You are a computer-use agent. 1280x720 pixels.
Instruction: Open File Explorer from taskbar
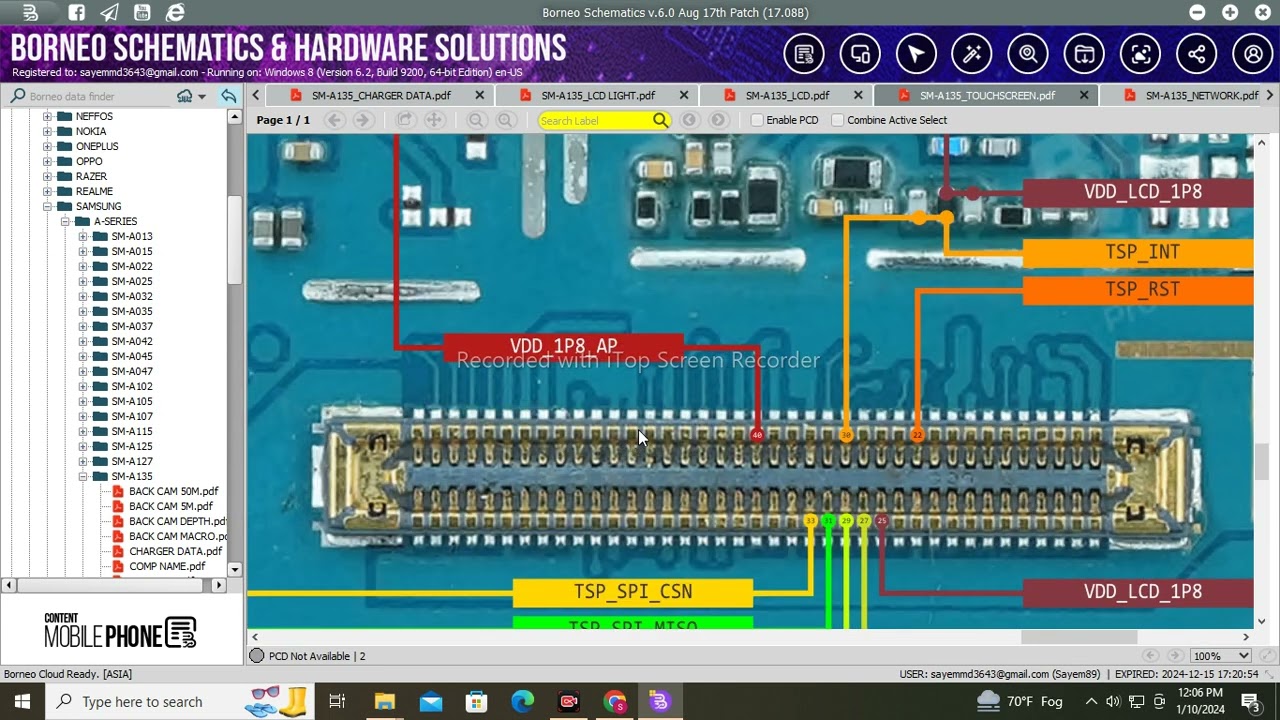[x=385, y=701]
